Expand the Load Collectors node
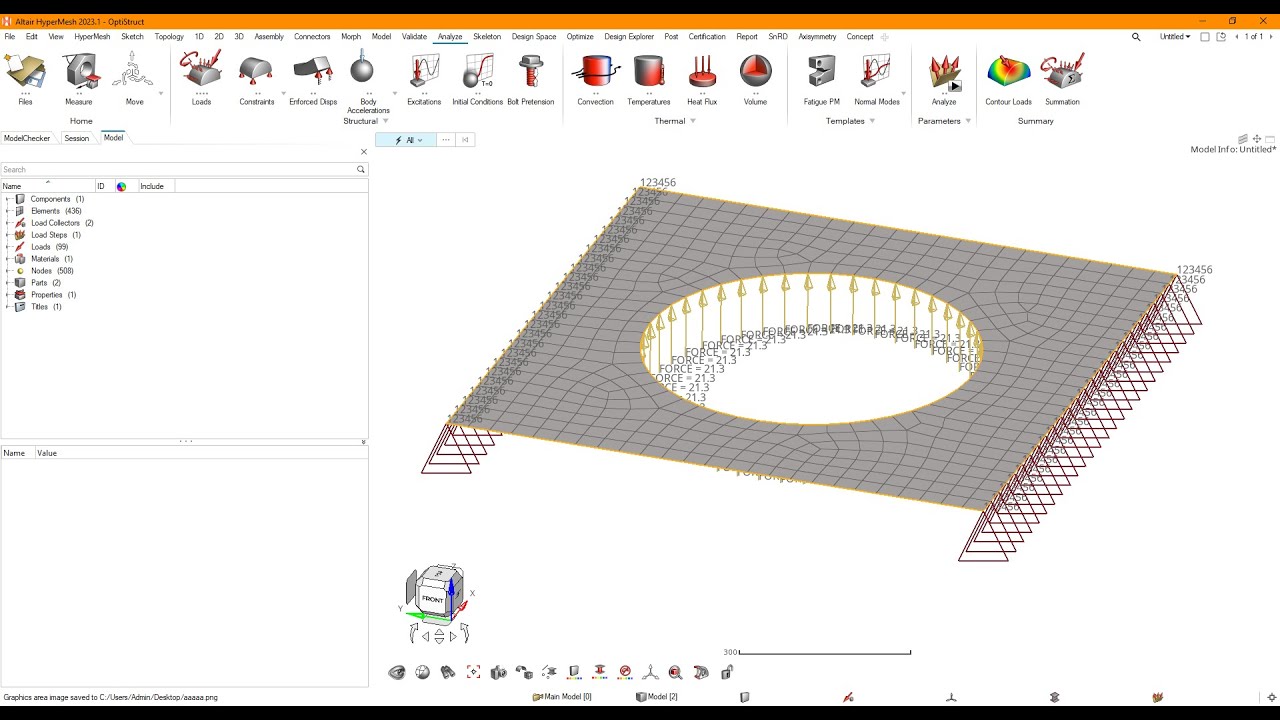The width and height of the screenshot is (1280, 720). pyautogui.click(x=7, y=223)
